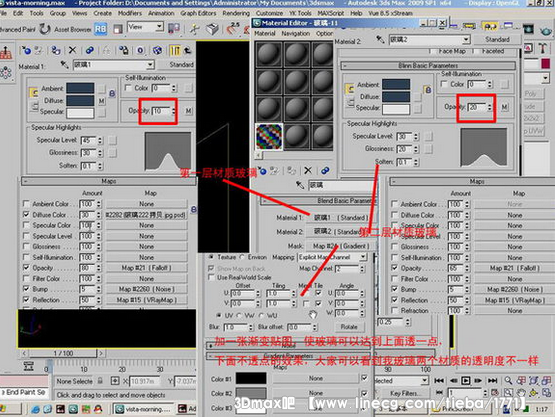
Task: Click the selection lock icon in status bar
Action: 100,381
